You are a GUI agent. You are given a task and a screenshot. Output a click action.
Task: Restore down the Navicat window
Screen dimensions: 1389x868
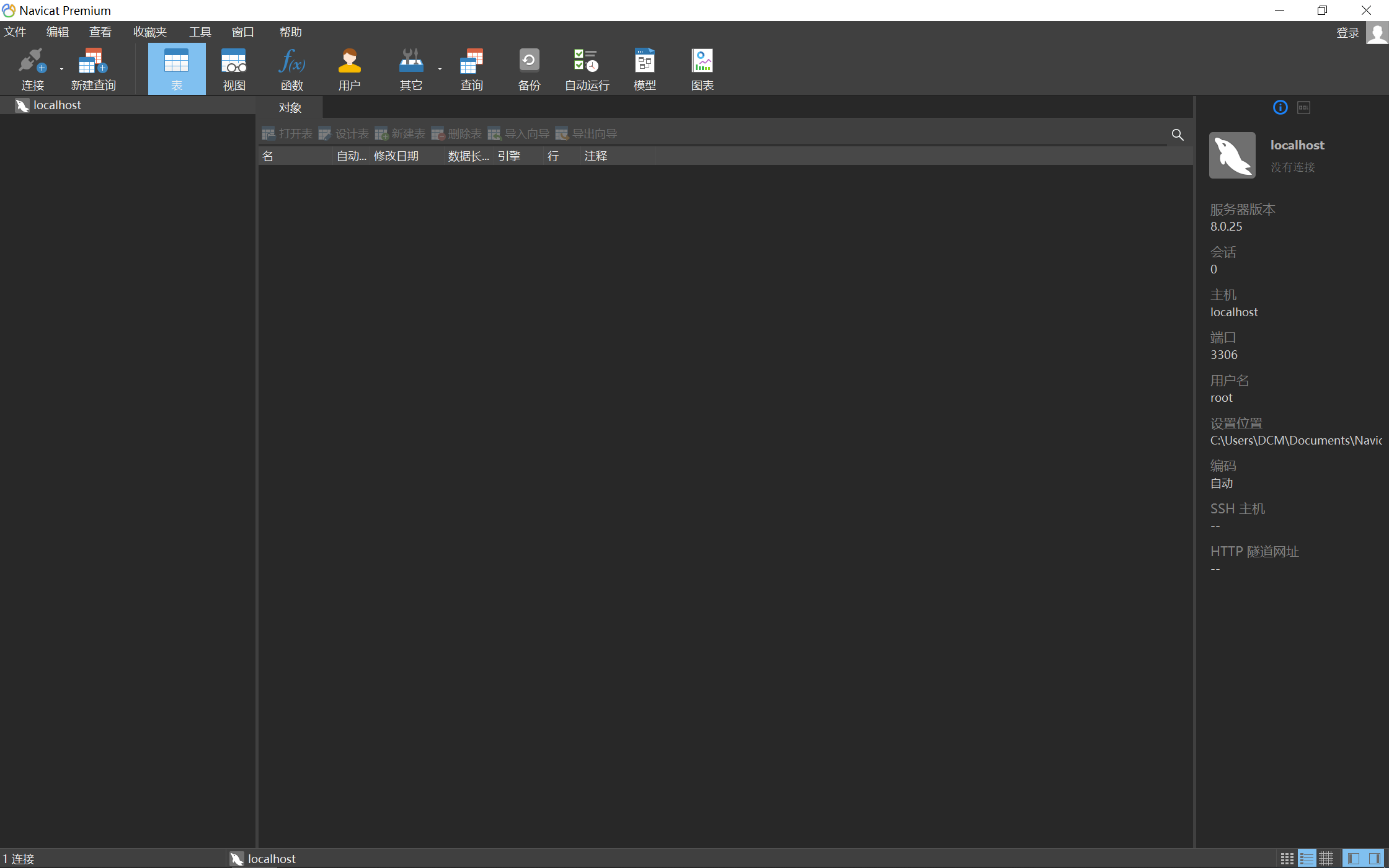coord(1322,10)
